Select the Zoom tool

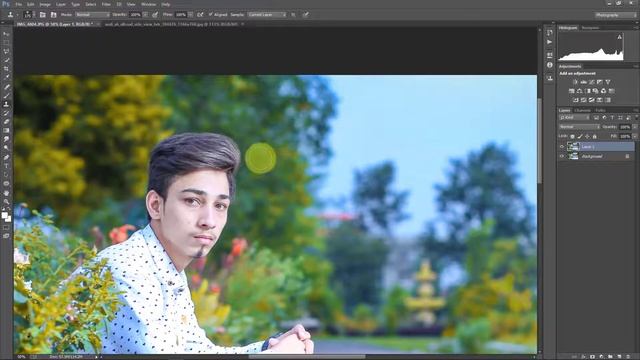[x=6, y=201]
